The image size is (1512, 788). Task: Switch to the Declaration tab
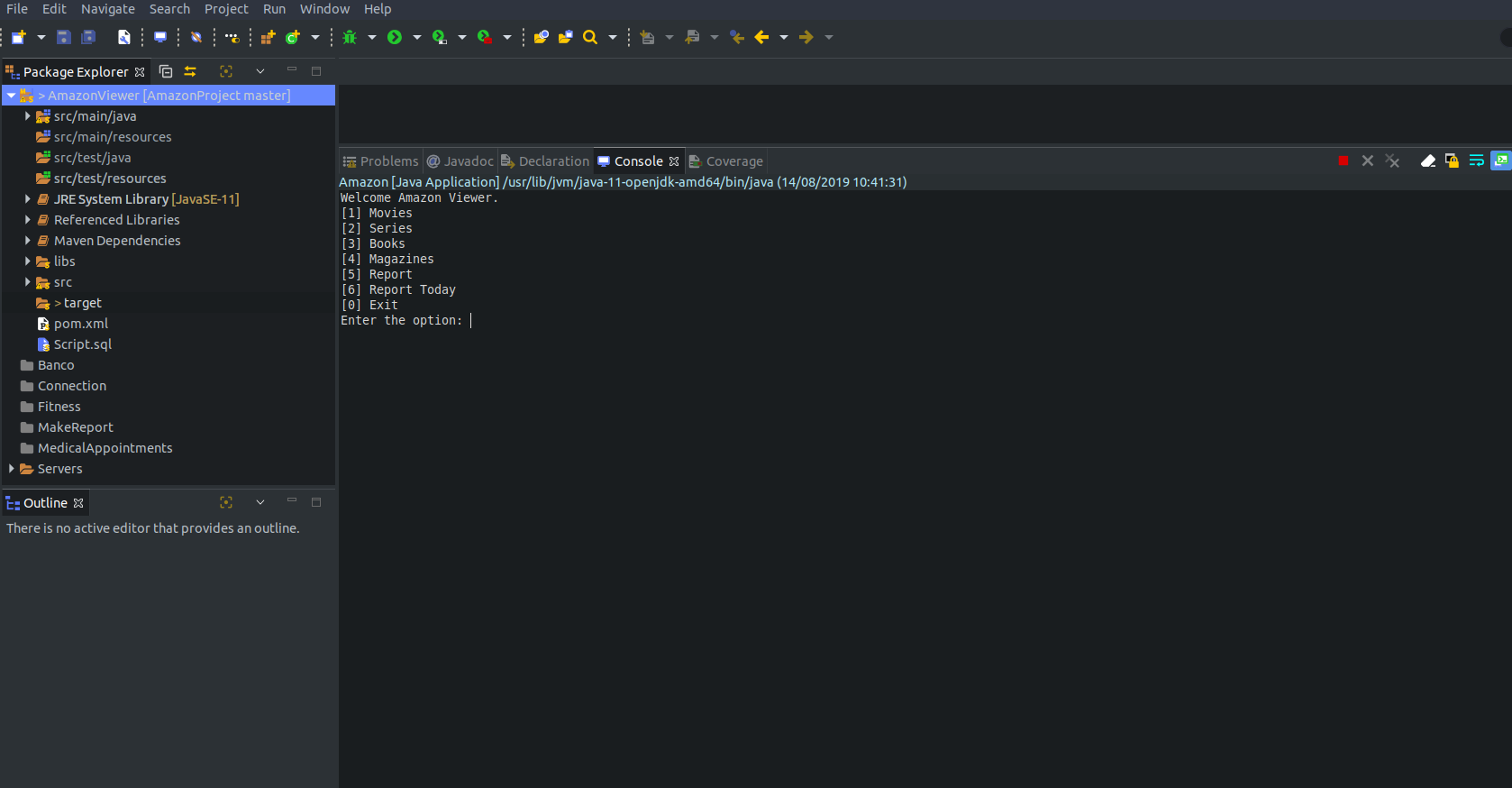(545, 161)
